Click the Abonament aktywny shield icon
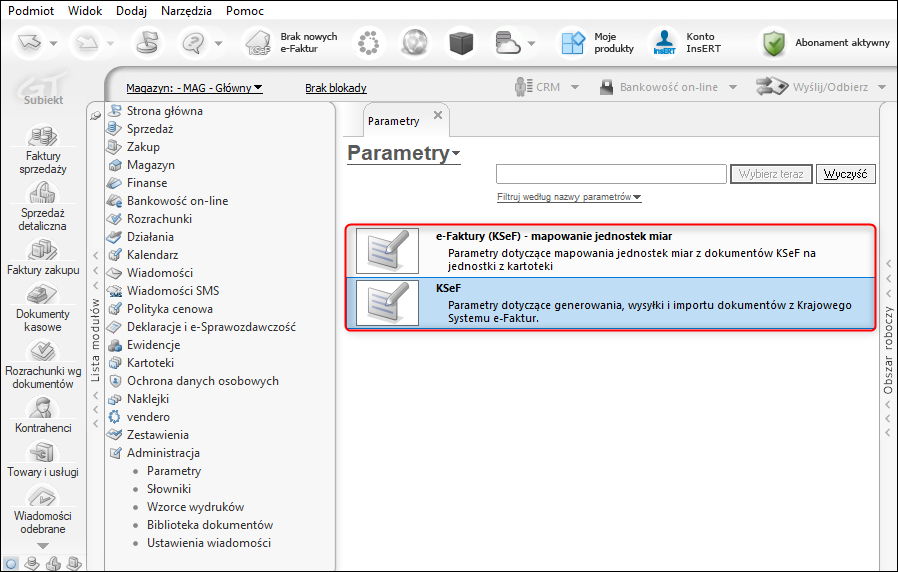898x572 pixels. click(x=774, y=43)
